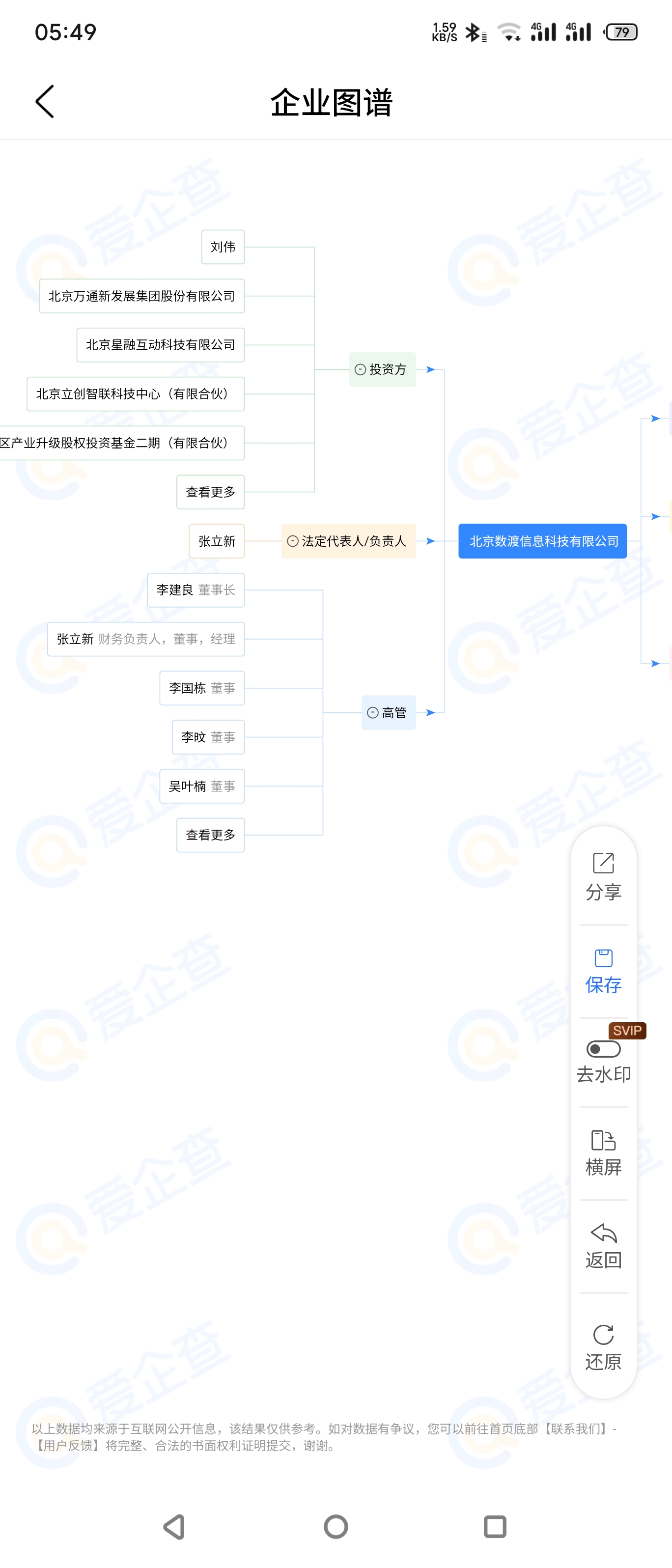Tap the Share (分享) icon
The height and width of the screenshot is (1568, 672).
pyautogui.click(x=603, y=863)
